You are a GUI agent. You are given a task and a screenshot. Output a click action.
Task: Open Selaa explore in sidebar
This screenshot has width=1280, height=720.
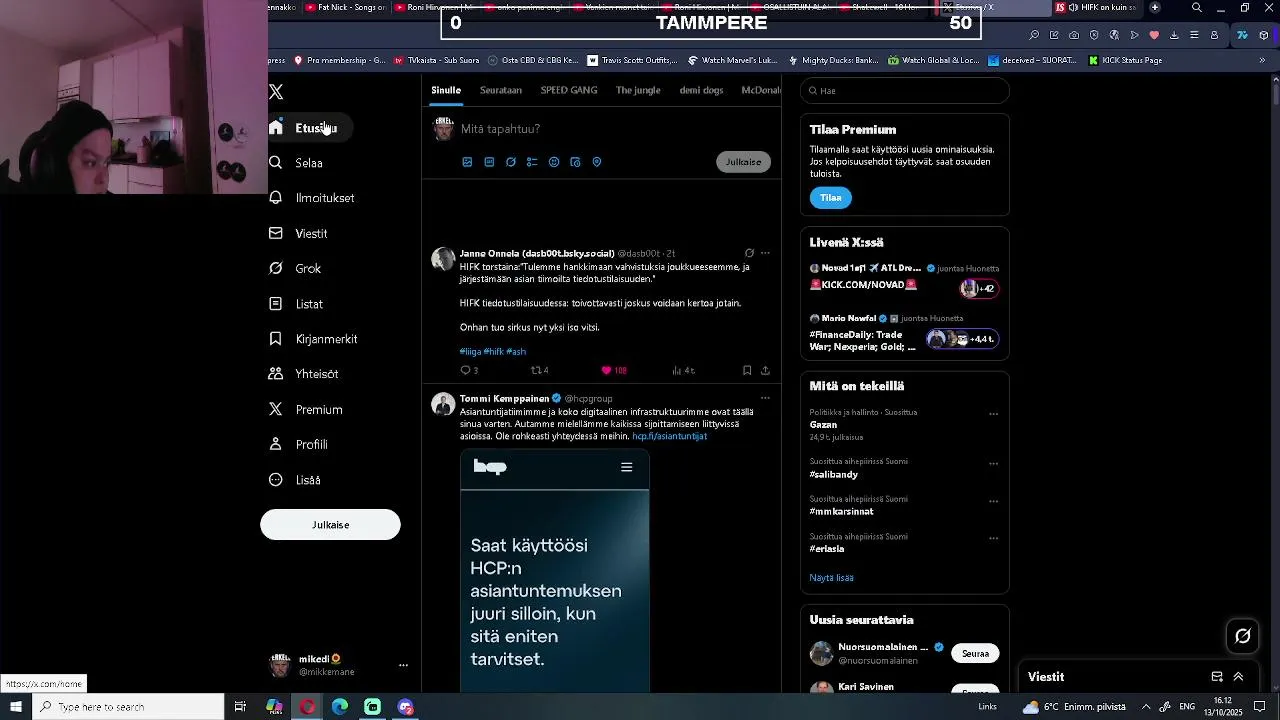pyautogui.click(x=296, y=163)
